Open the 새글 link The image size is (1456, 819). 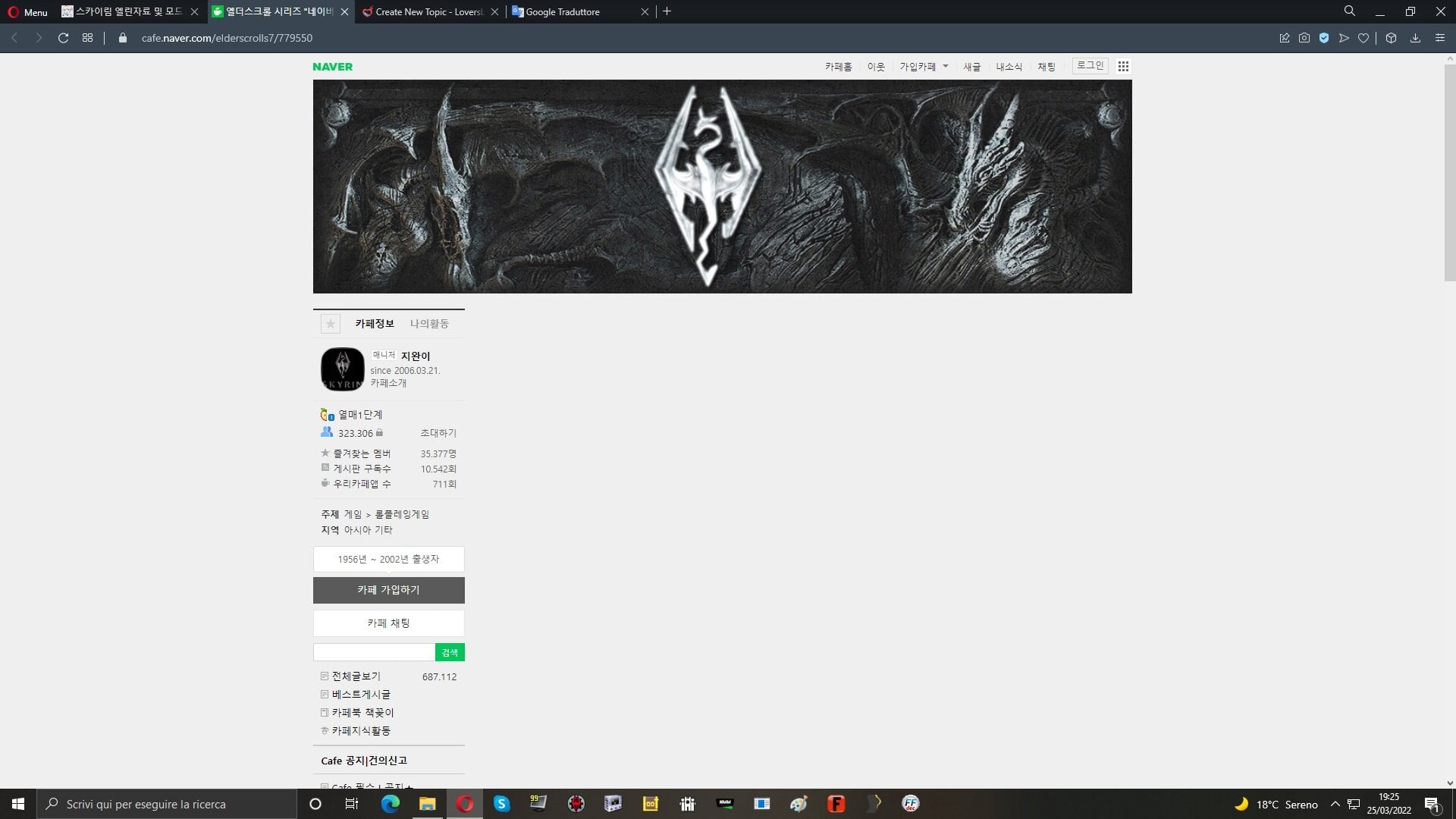pos(972,67)
